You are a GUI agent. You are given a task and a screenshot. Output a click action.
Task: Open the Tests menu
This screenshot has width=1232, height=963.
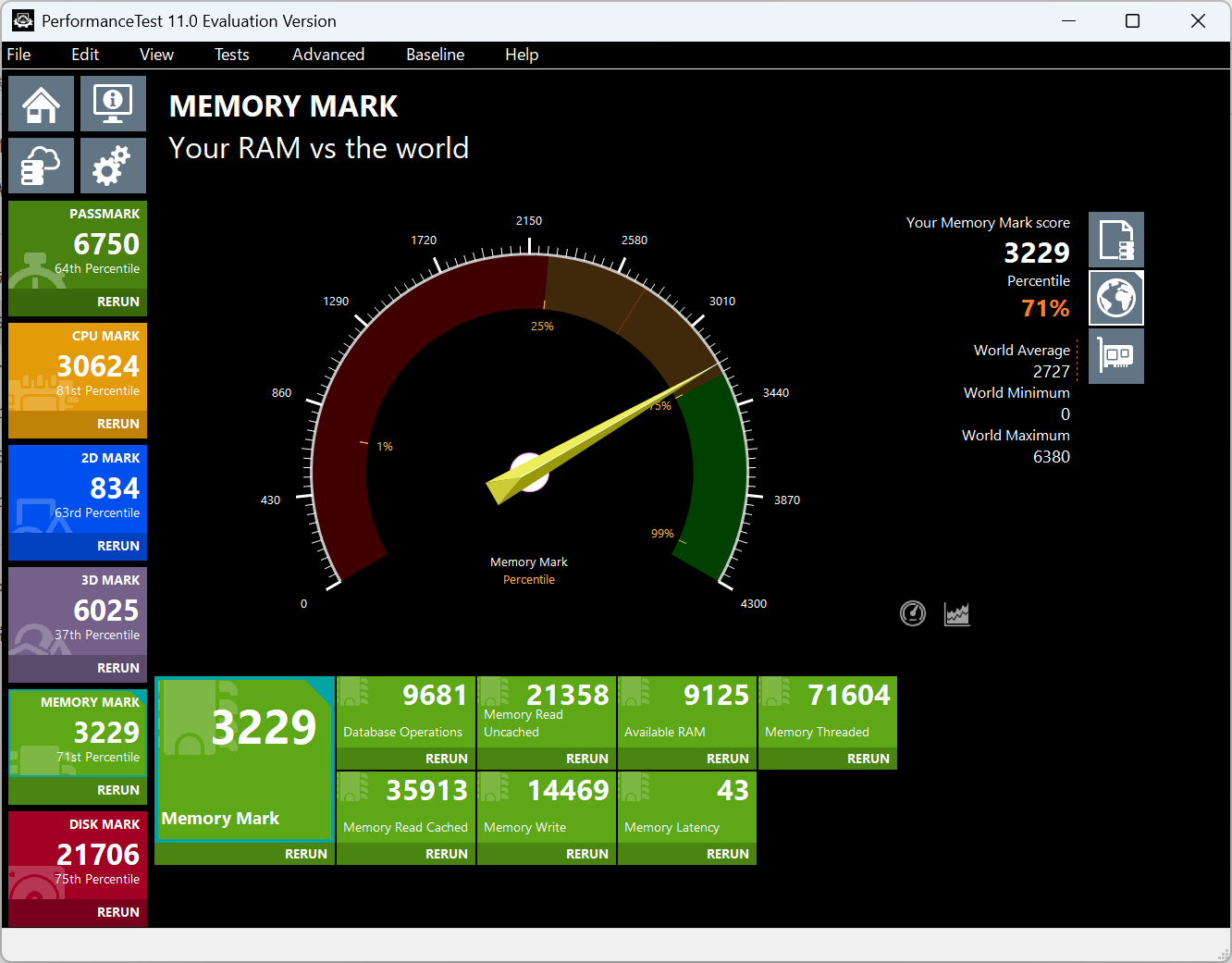pos(232,55)
